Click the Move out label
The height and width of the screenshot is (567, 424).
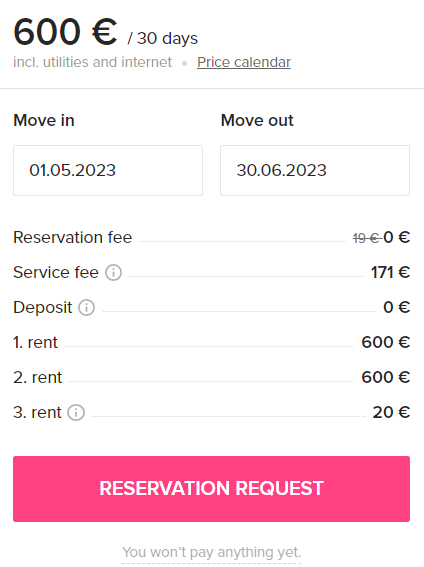(x=257, y=120)
